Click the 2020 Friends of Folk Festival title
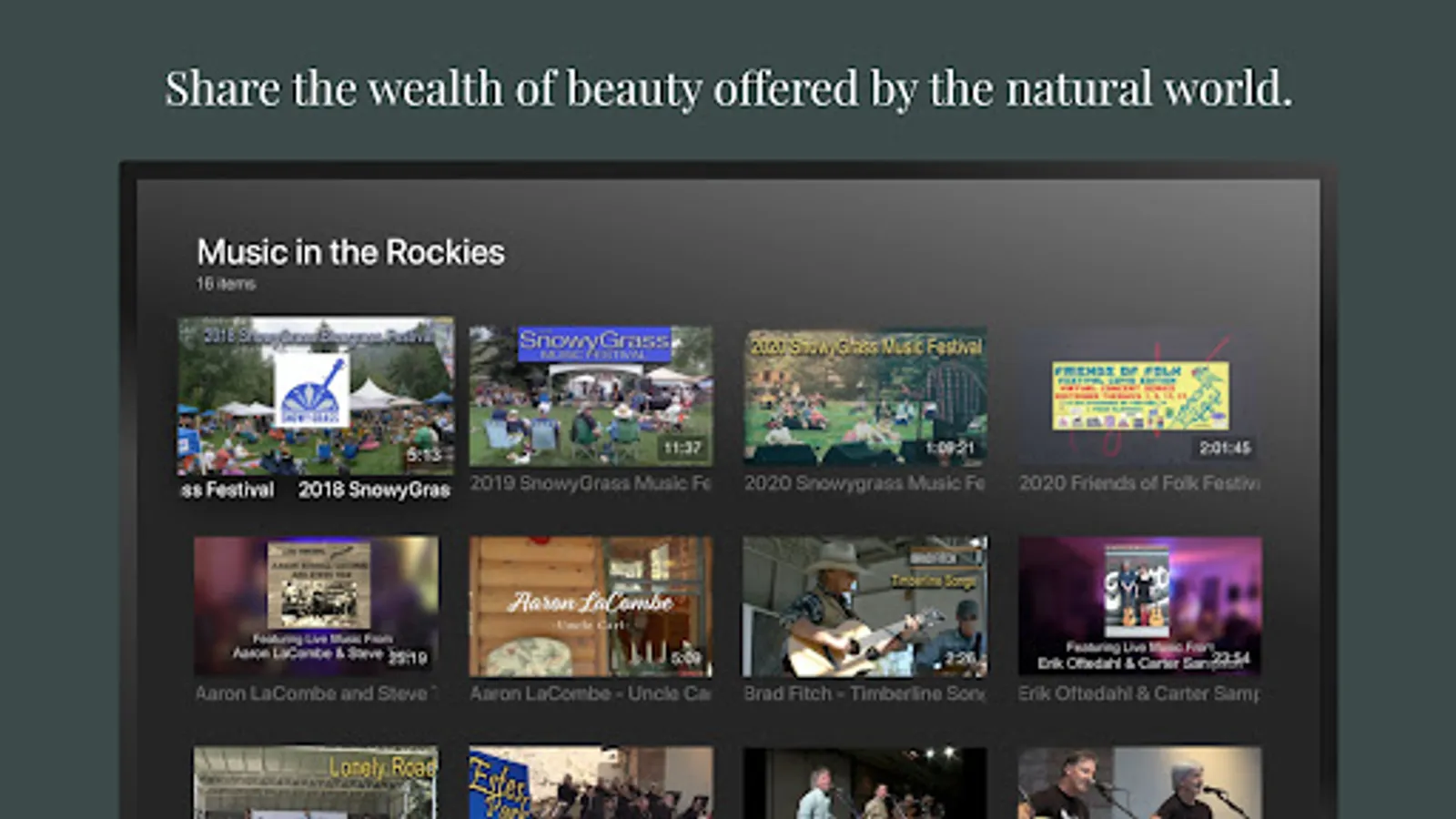The width and height of the screenshot is (1456, 819). click(1140, 483)
